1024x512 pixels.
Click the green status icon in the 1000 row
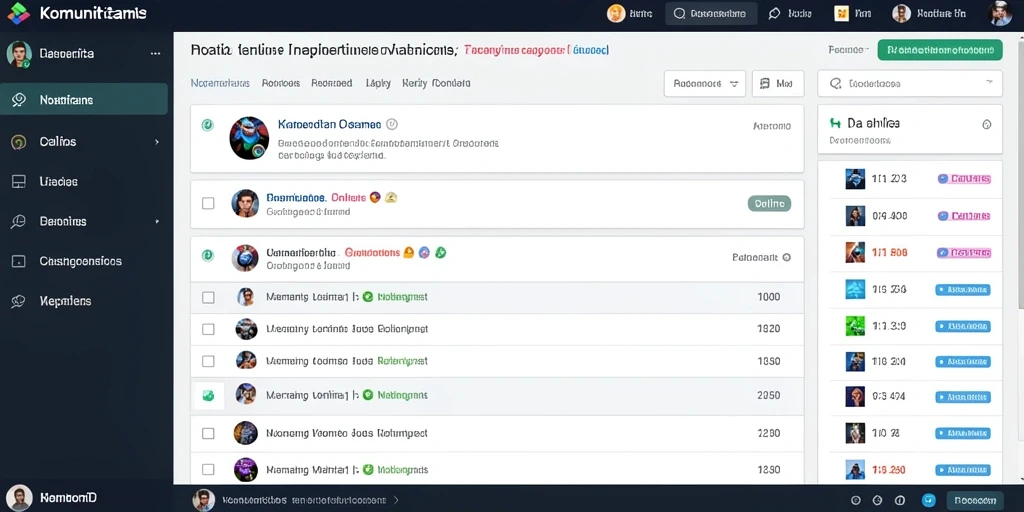368,296
